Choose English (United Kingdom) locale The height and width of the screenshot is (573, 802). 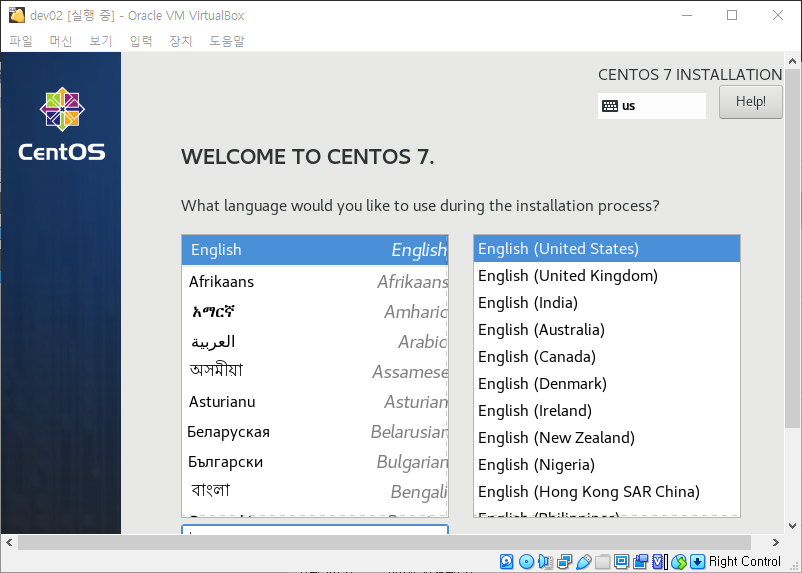pyautogui.click(x=607, y=276)
